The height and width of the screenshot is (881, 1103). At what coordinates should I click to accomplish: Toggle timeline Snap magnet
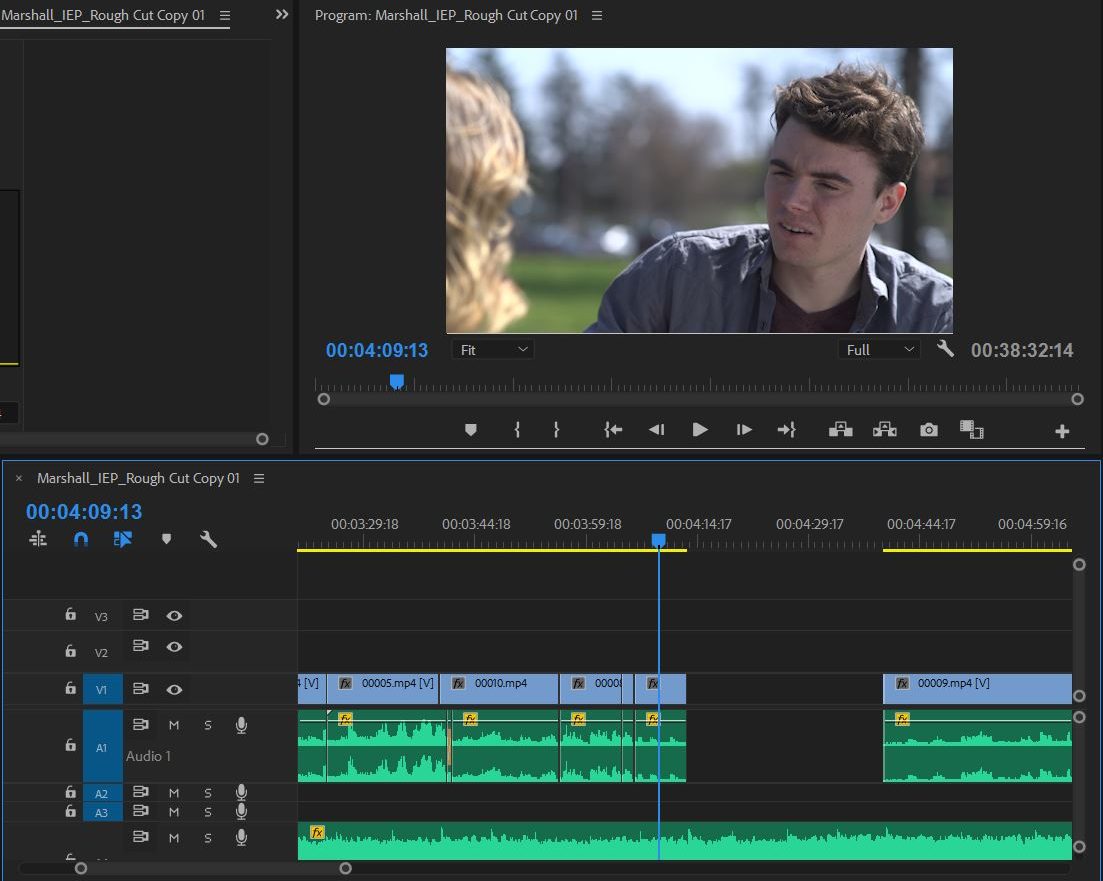point(81,539)
